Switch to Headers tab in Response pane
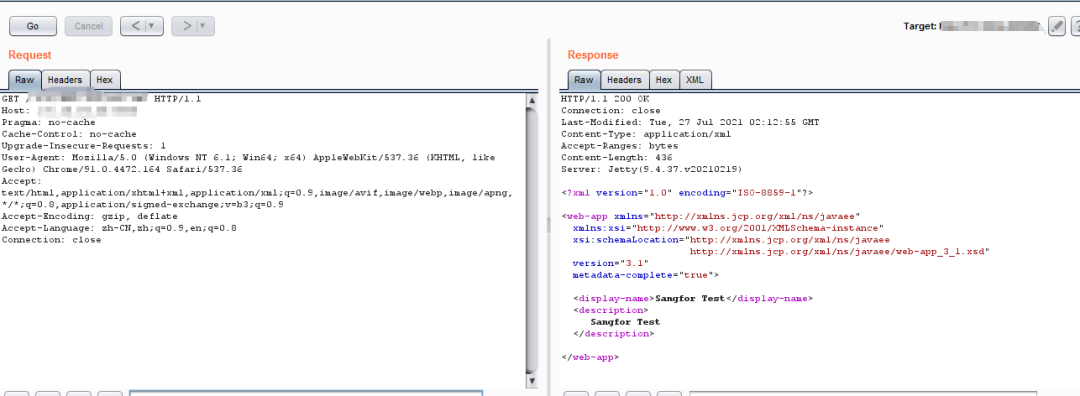The height and width of the screenshot is (396, 1080). click(x=624, y=80)
